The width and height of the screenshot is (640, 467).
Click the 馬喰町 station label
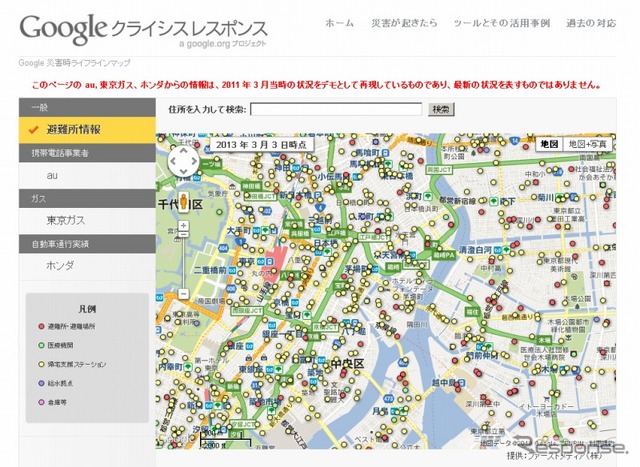pos(368,153)
